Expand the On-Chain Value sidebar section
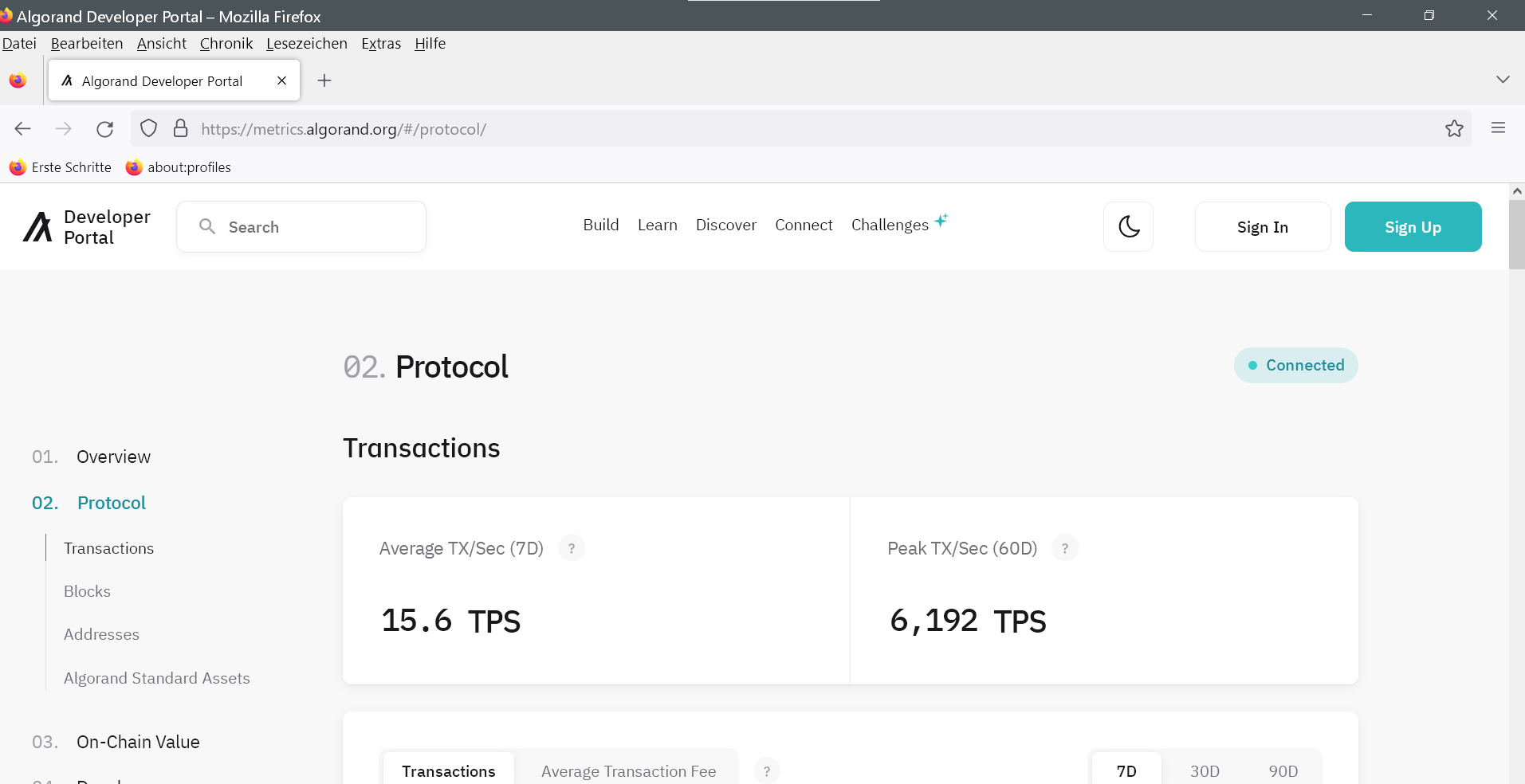The image size is (1525, 784). (138, 742)
